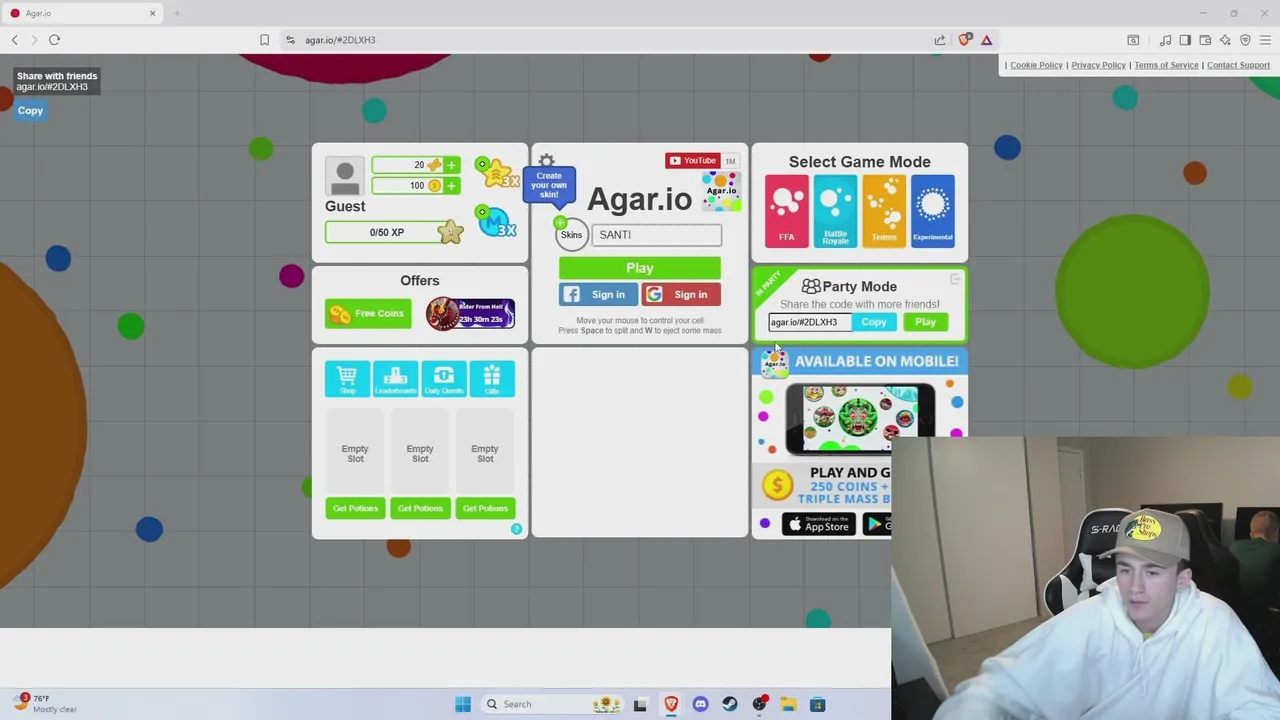Screen dimensions: 1280x720
Task: Open the Rider From Hell timed offer
Action: (x=470, y=314)
